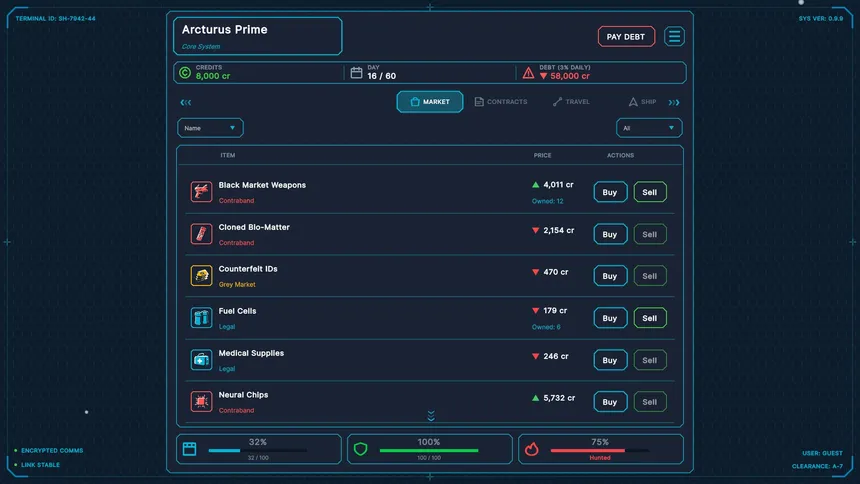Click the 58,000 cr debt value
Viewport: 860px width, 484px height.
[570, 76]
